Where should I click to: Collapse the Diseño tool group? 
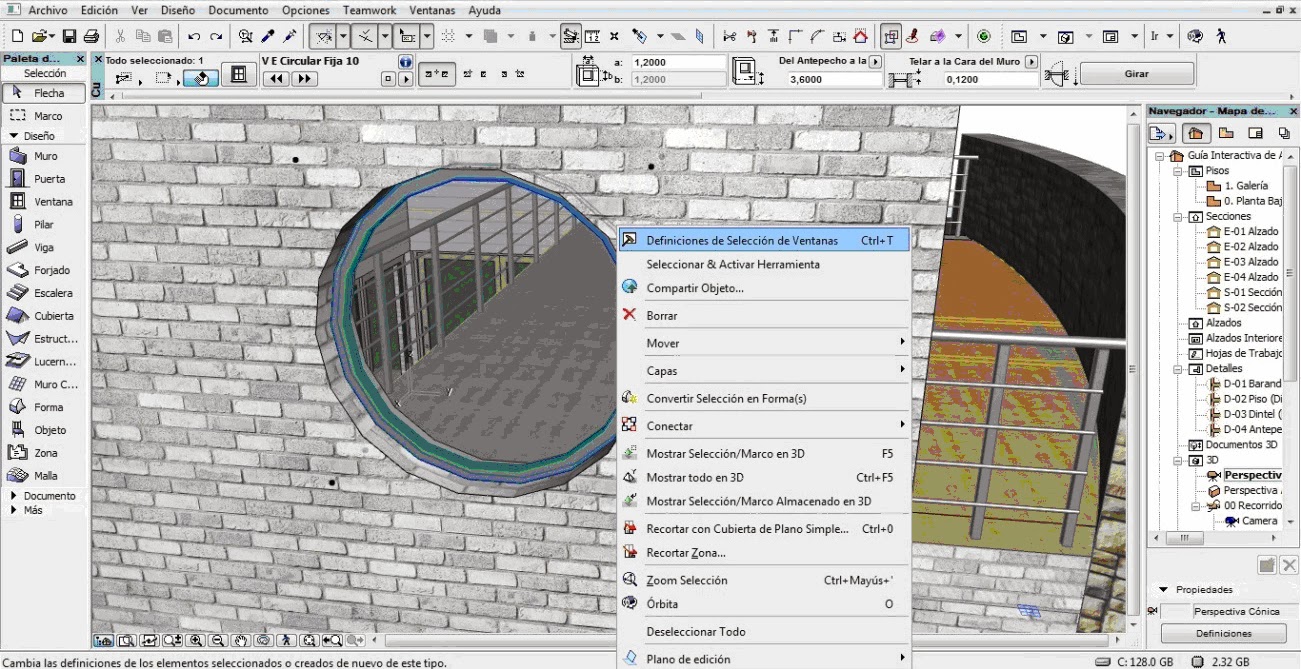point(15,136)
